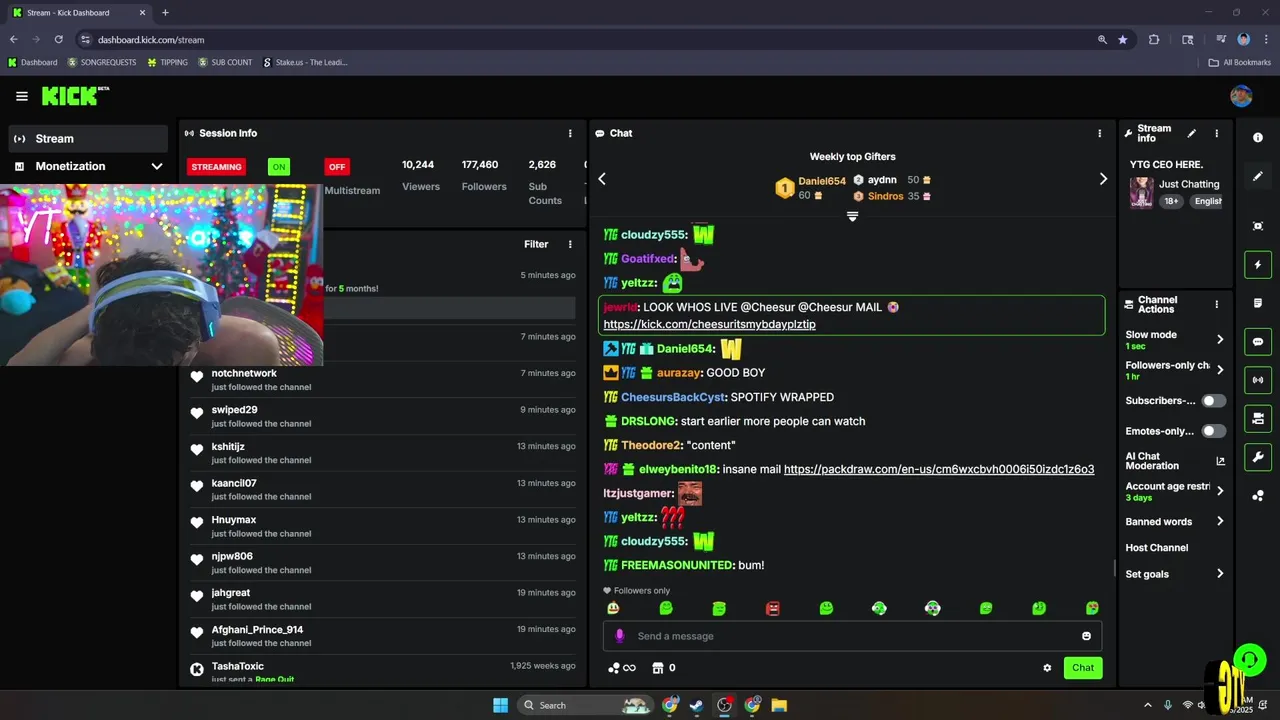Open Session Info three-dot options
This screenshot has width=1280, height=720.
570,133
